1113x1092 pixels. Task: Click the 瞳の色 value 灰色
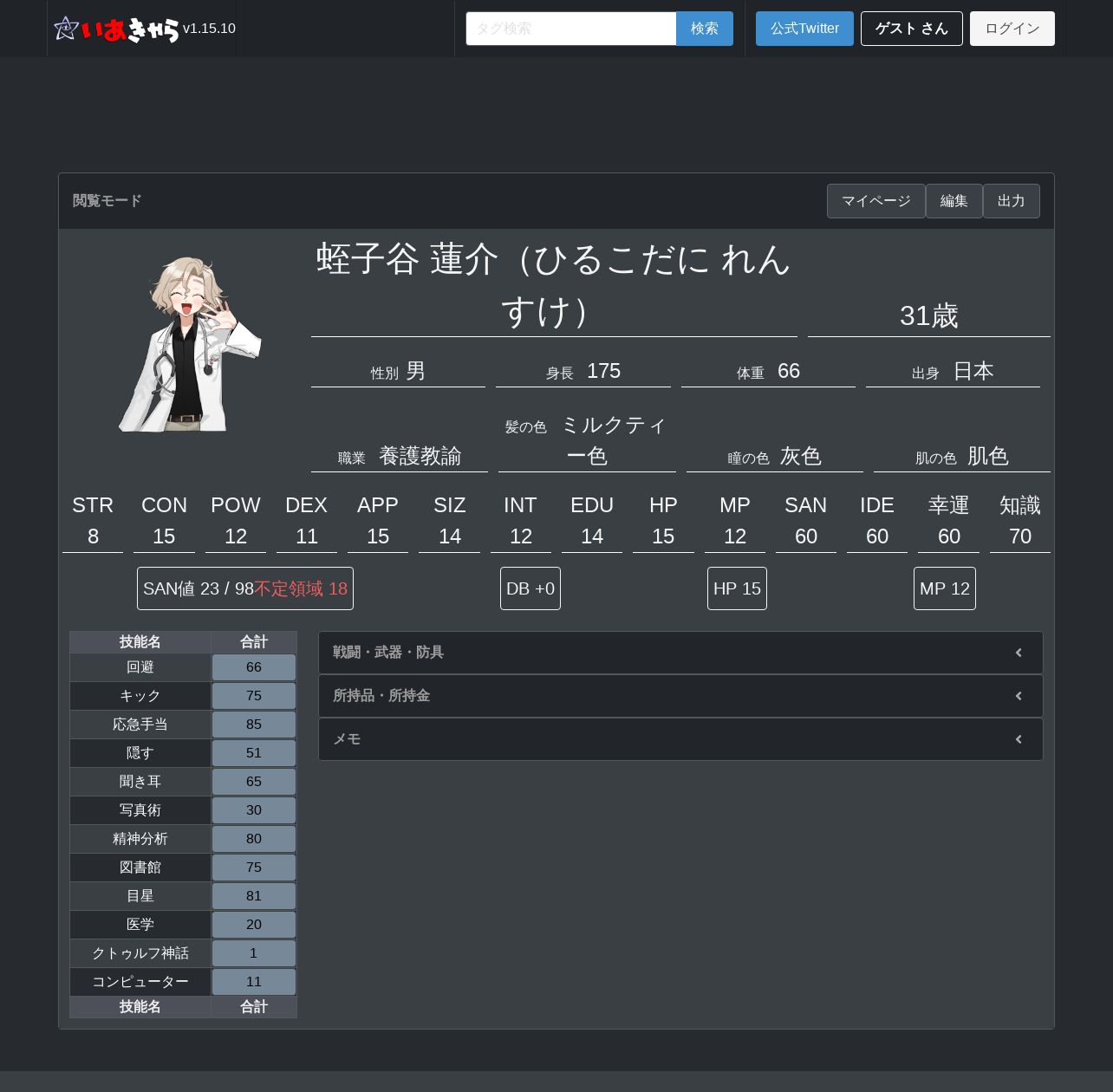(801, 456)
